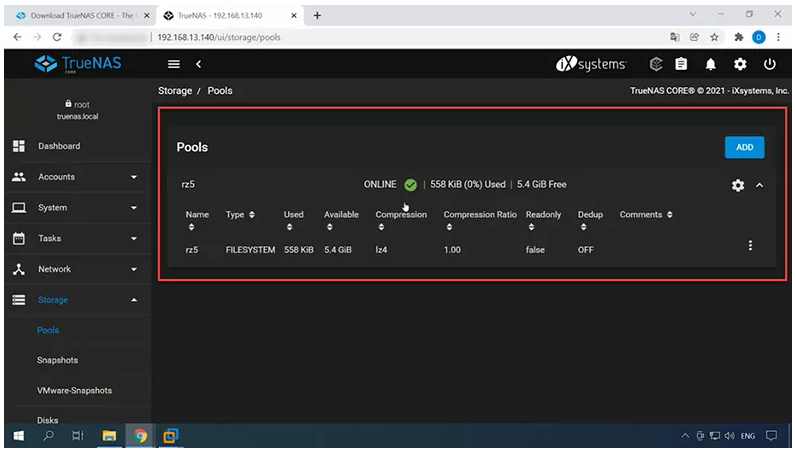This screenshot has width=796, height=455.
Task: Open the alerts bell icon
Action: (710, 64)
